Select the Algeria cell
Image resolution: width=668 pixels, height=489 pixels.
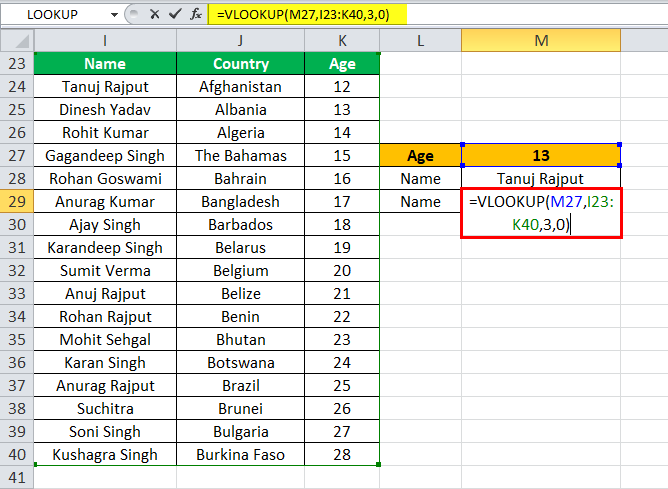[x=240, y=132]
